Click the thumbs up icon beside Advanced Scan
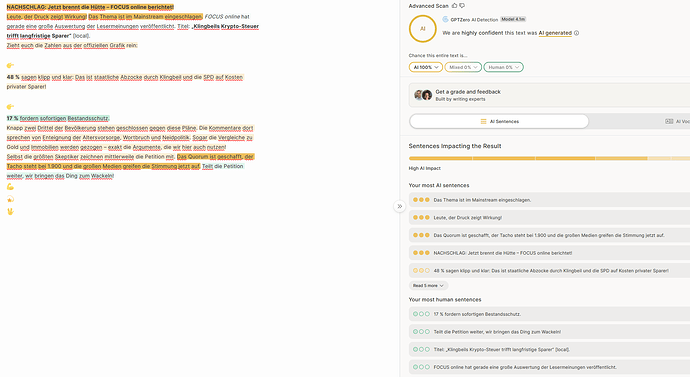This screenshot has height=377, width=690. [x=455, y=6]
